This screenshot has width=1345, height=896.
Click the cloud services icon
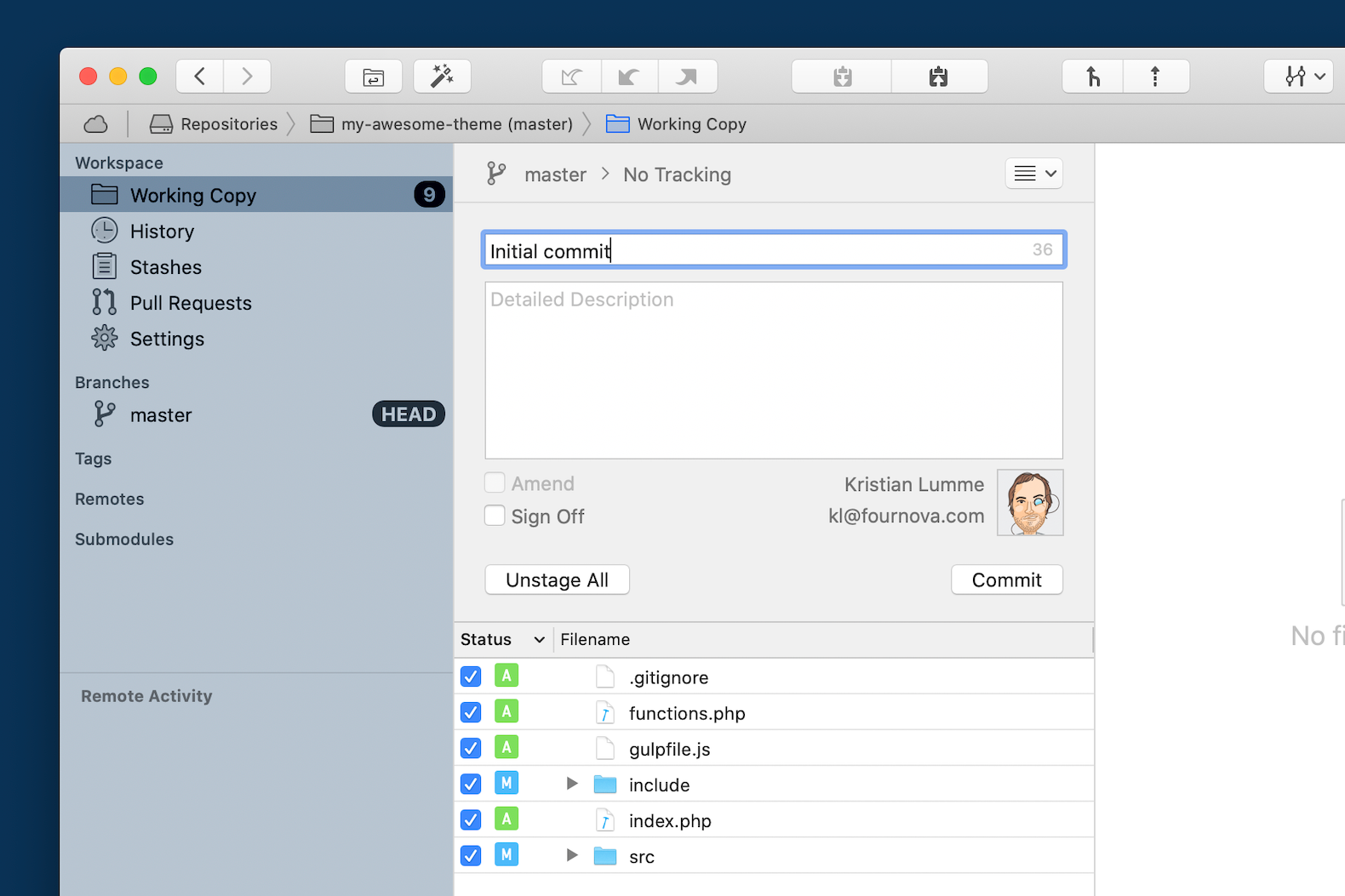[96, 124]
